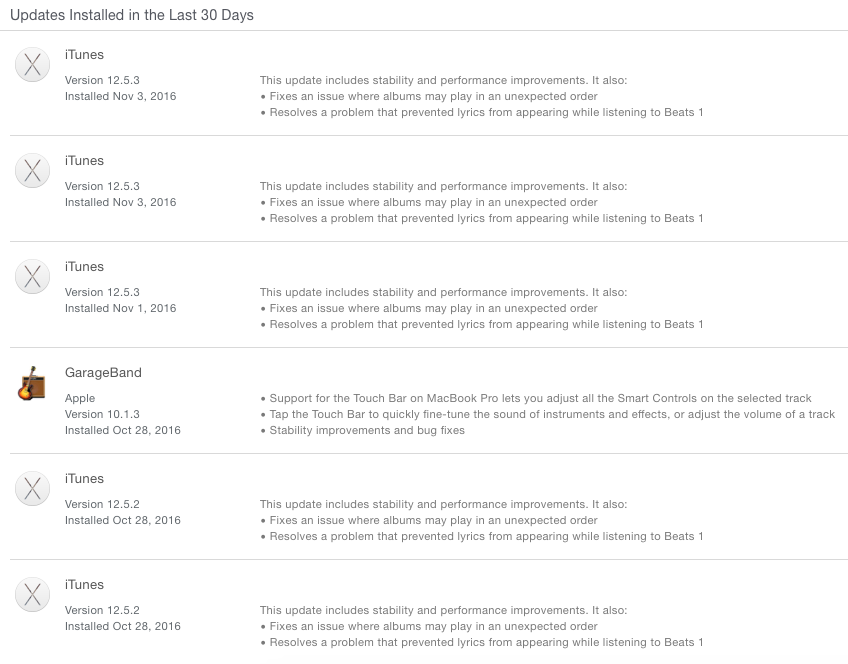
Task: Click the "Stability improvements and bug fixes" line
Action: (x=362, y=430)
